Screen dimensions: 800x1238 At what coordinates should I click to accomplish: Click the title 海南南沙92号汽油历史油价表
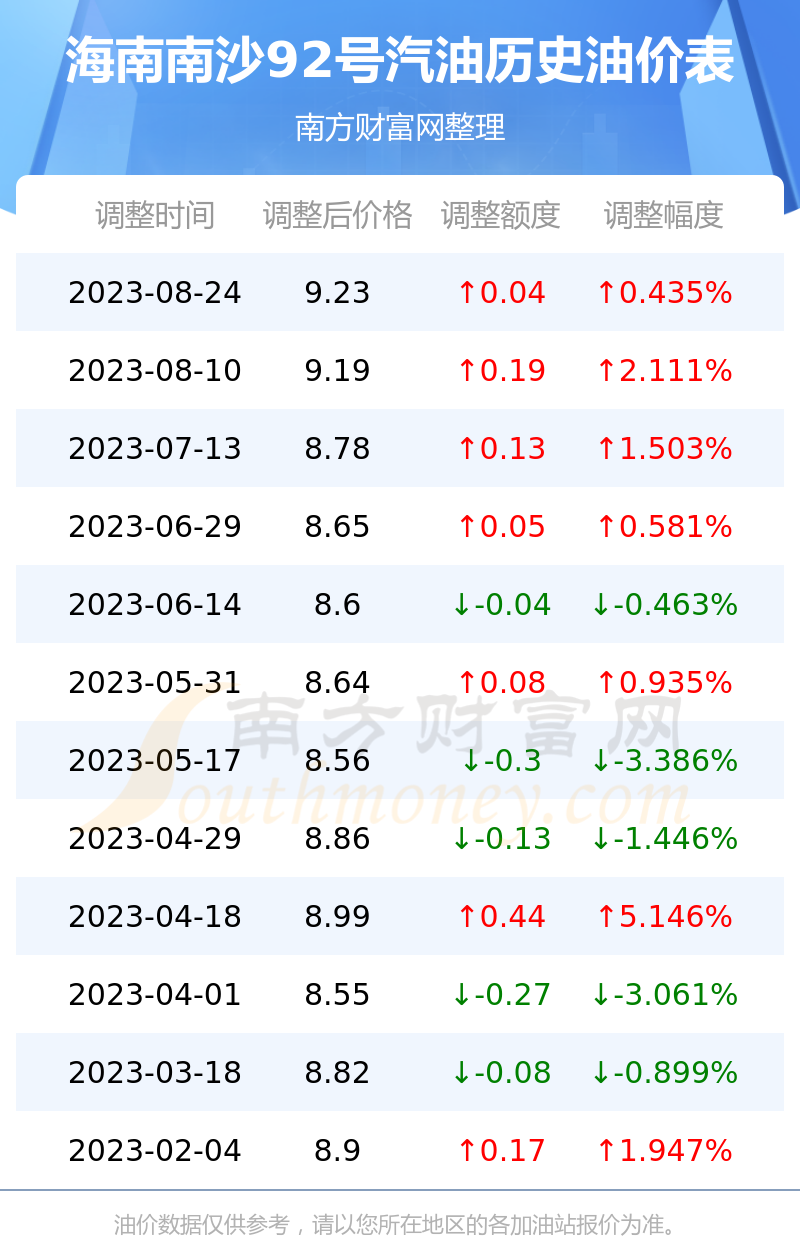point(400,62)
